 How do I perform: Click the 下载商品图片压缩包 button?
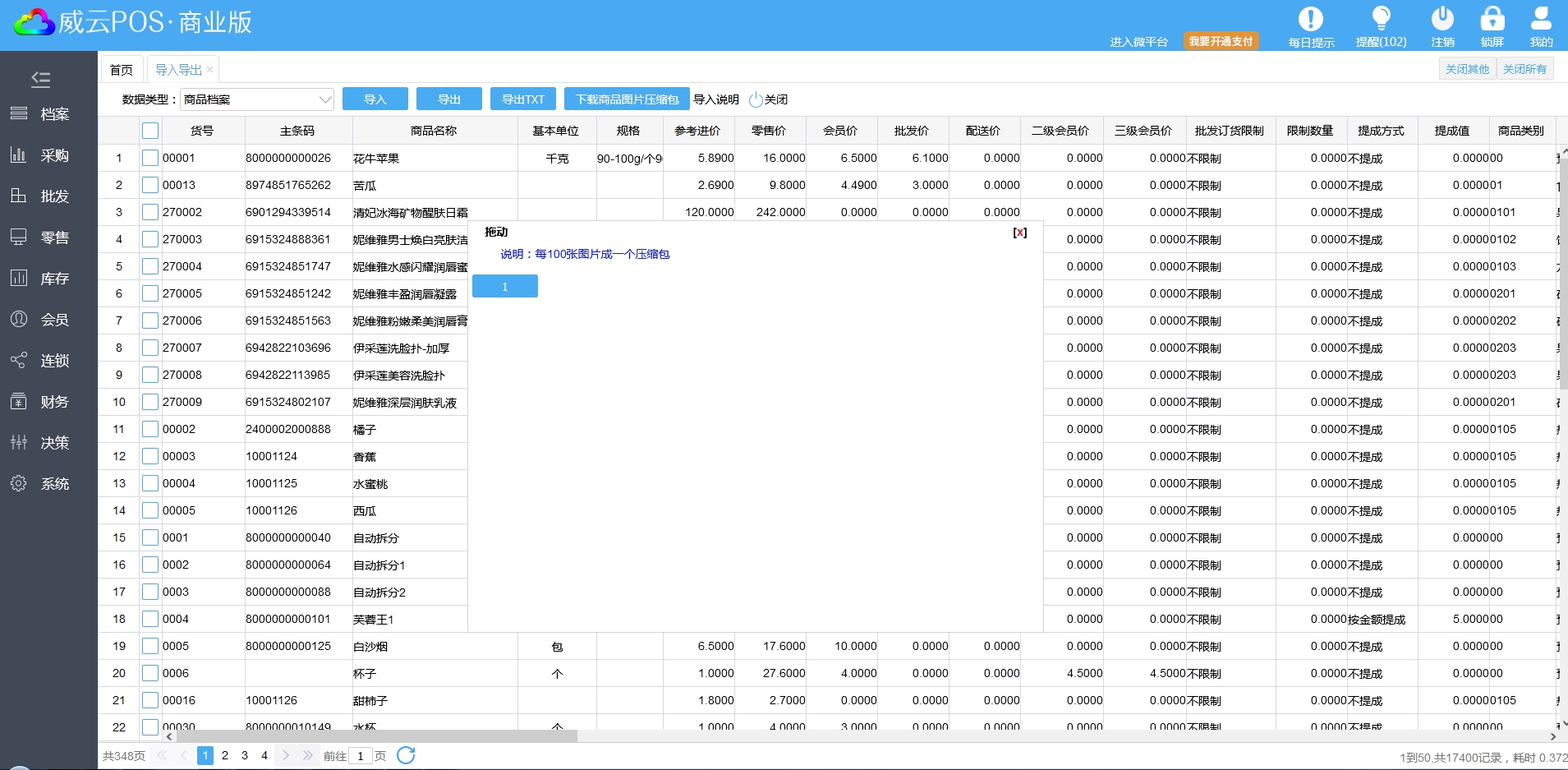tap(627, 99)
